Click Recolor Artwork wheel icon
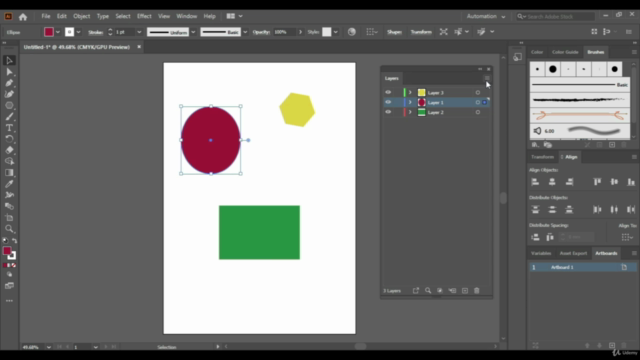Image resolution: width=640 pixels, height=360 pixels. pyautogui.click(x=351, y=32)
